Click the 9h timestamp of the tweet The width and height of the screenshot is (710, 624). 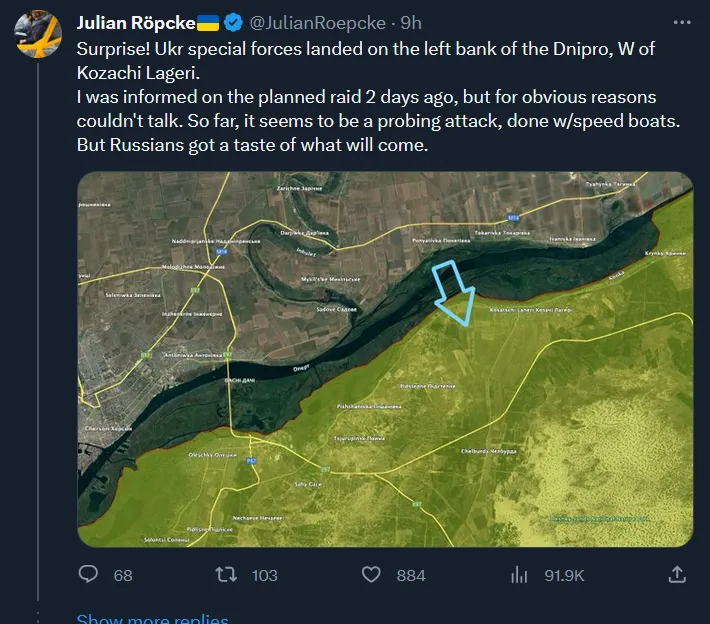[411, 21]
